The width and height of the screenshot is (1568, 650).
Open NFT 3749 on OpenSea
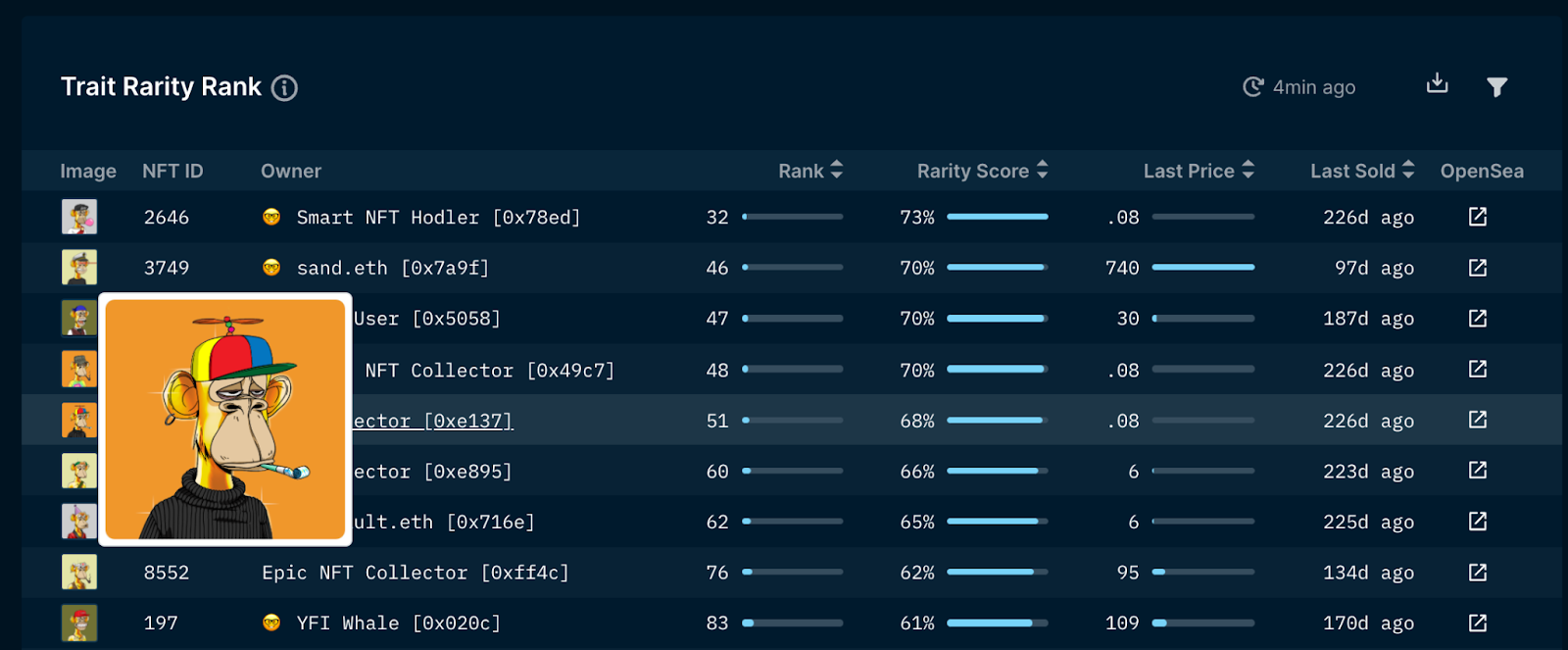(1478, 268)
